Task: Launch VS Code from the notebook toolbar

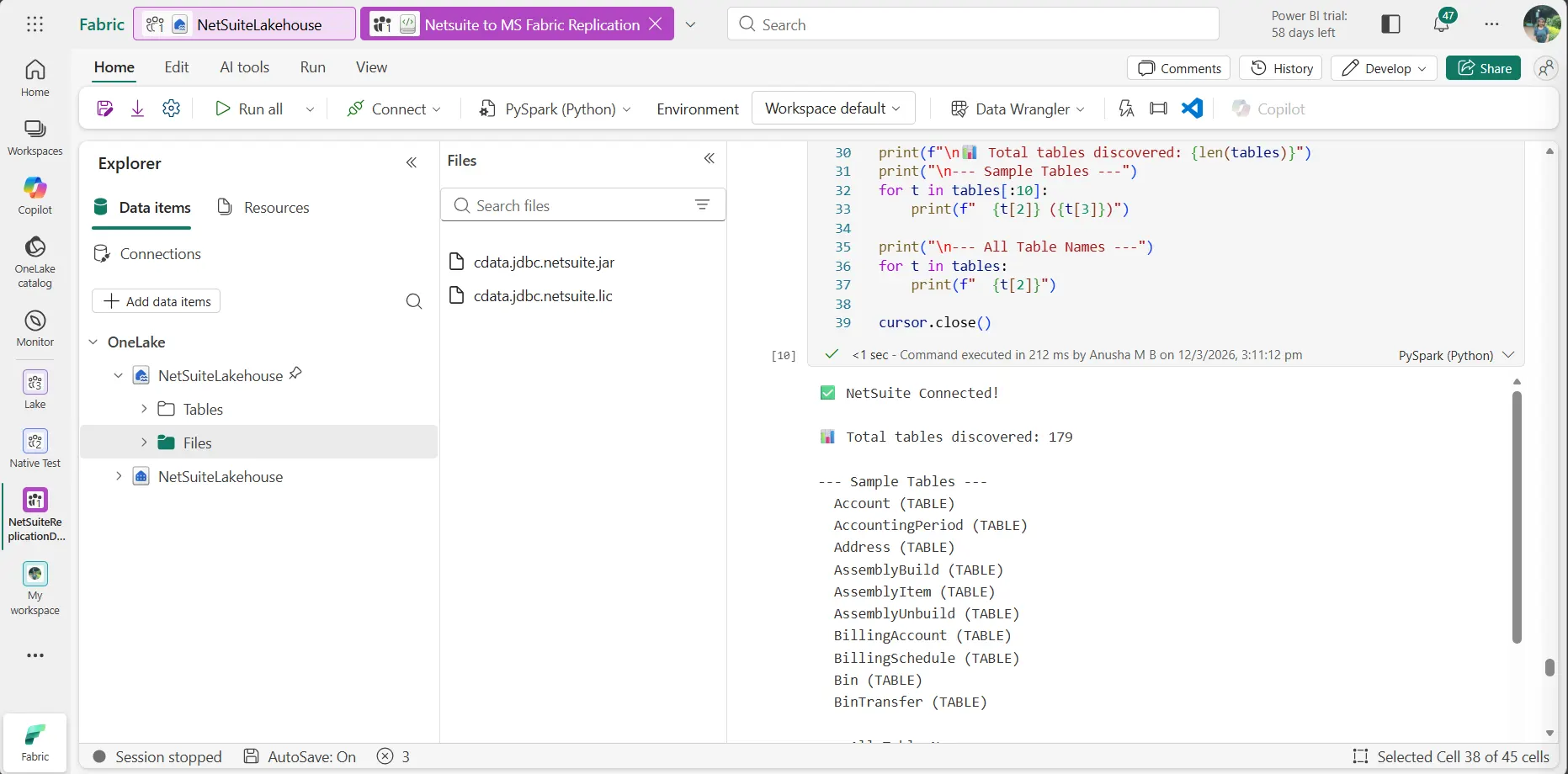Action: tap(1192, 109)
